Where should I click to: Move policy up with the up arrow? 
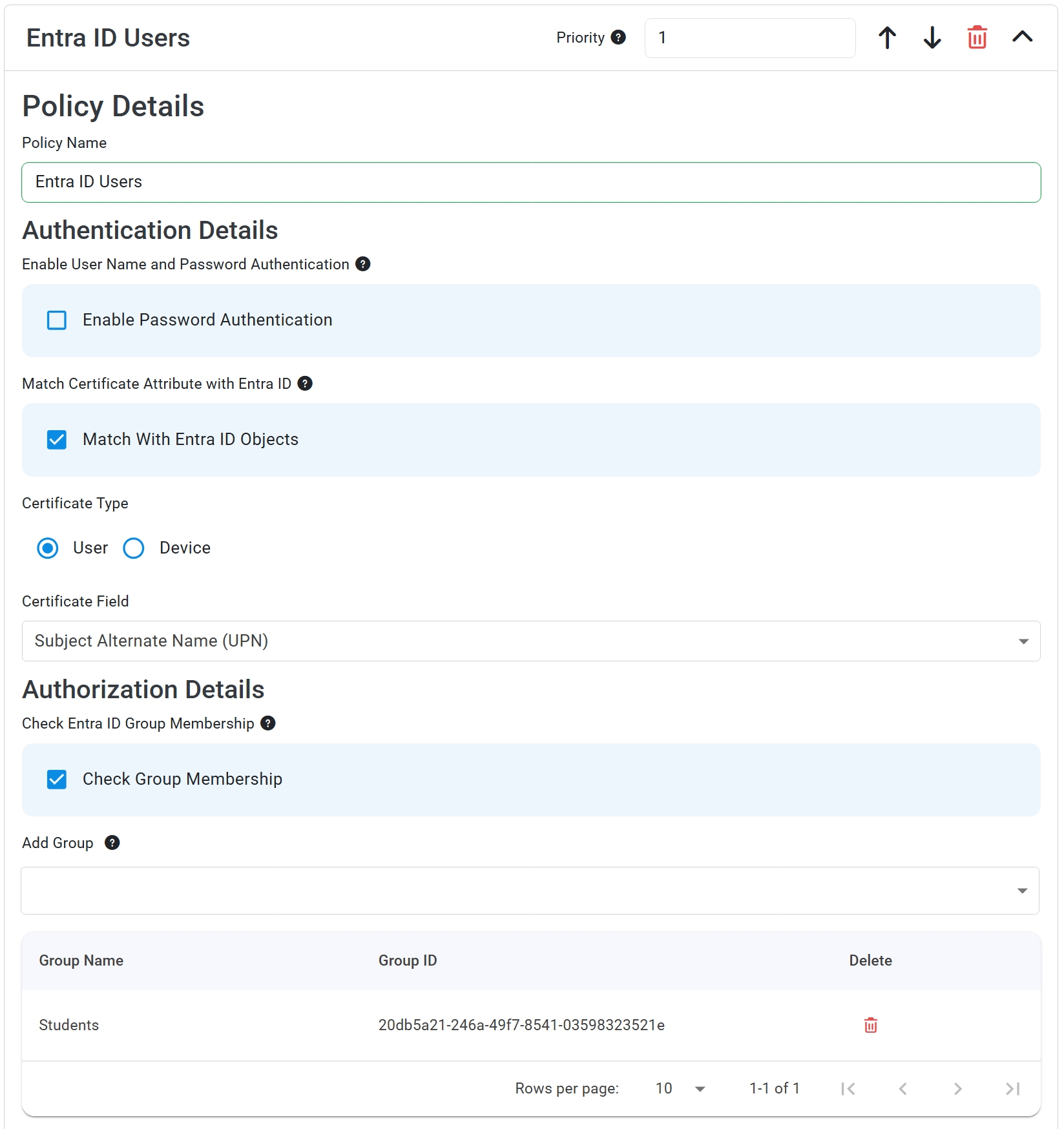887,38
